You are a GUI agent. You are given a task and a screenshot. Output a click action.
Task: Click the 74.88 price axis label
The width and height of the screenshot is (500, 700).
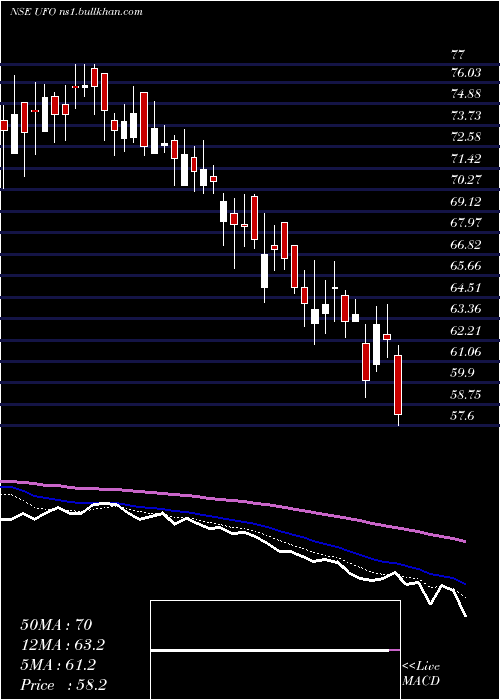click(466, 94)
